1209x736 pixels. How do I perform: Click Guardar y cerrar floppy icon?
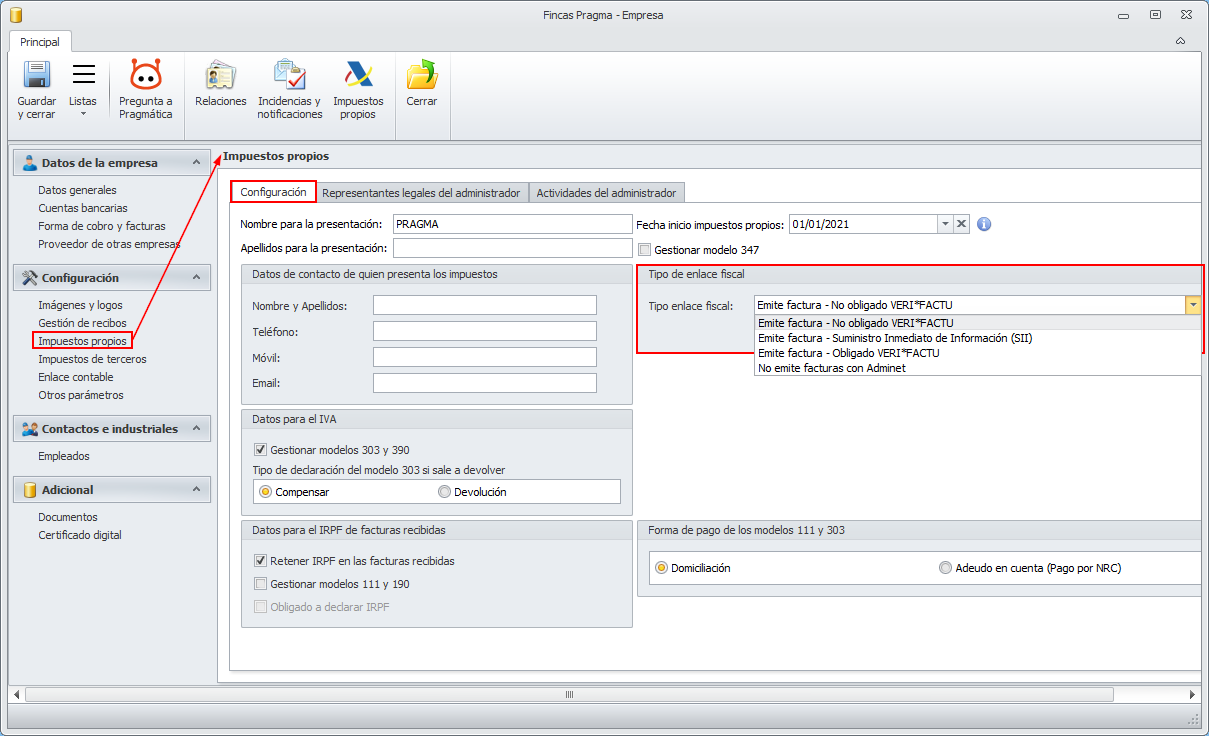click(37, 75)
